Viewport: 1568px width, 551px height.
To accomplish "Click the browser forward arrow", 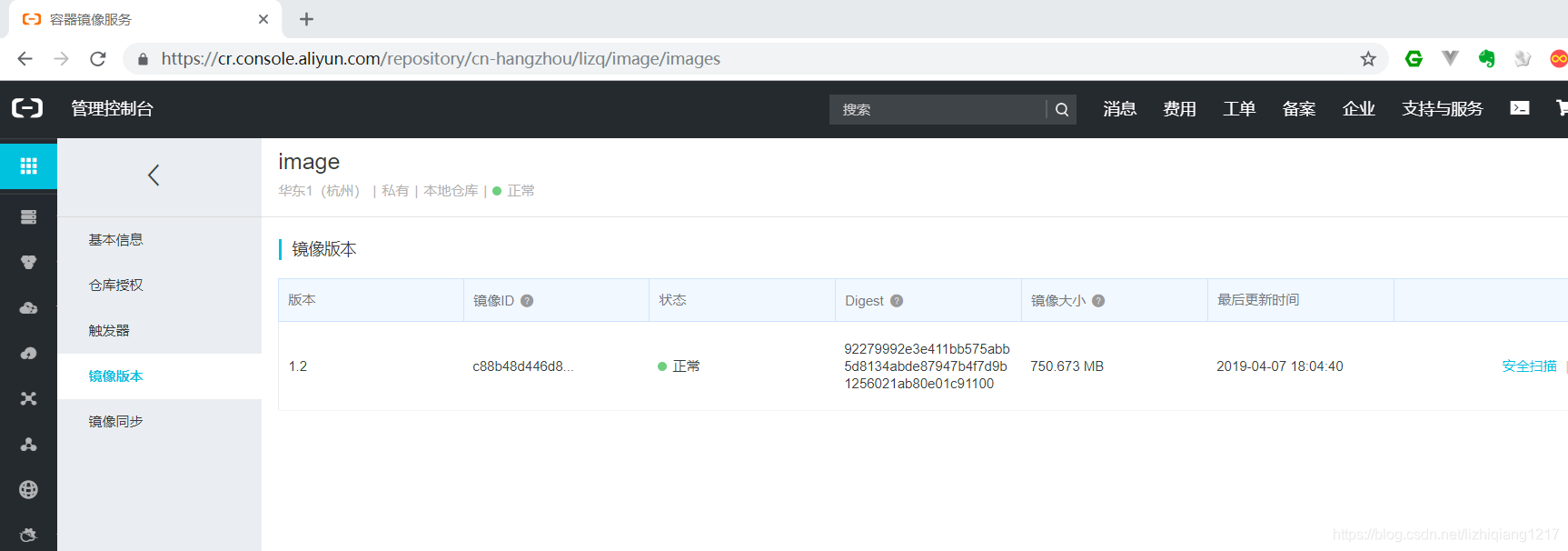I will coord(61,59).
